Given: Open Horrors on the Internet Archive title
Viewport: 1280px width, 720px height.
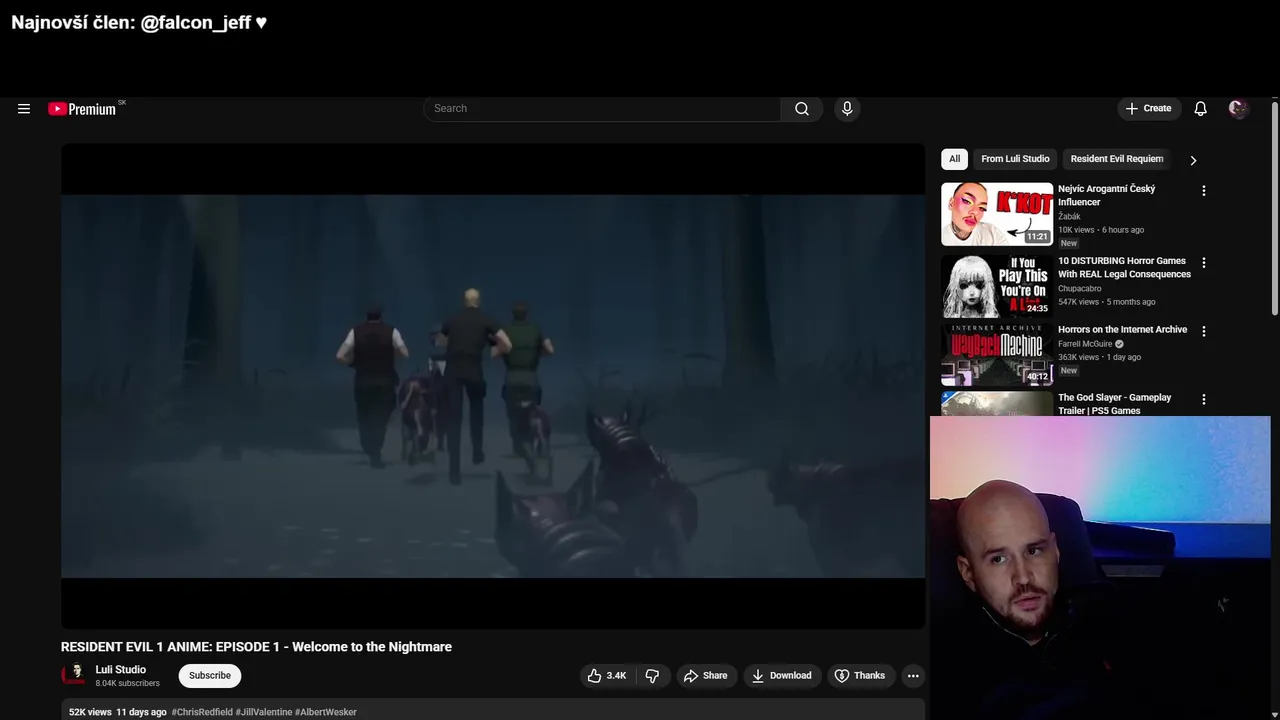Looking at the screenshot, I should tap(1122, 330).
